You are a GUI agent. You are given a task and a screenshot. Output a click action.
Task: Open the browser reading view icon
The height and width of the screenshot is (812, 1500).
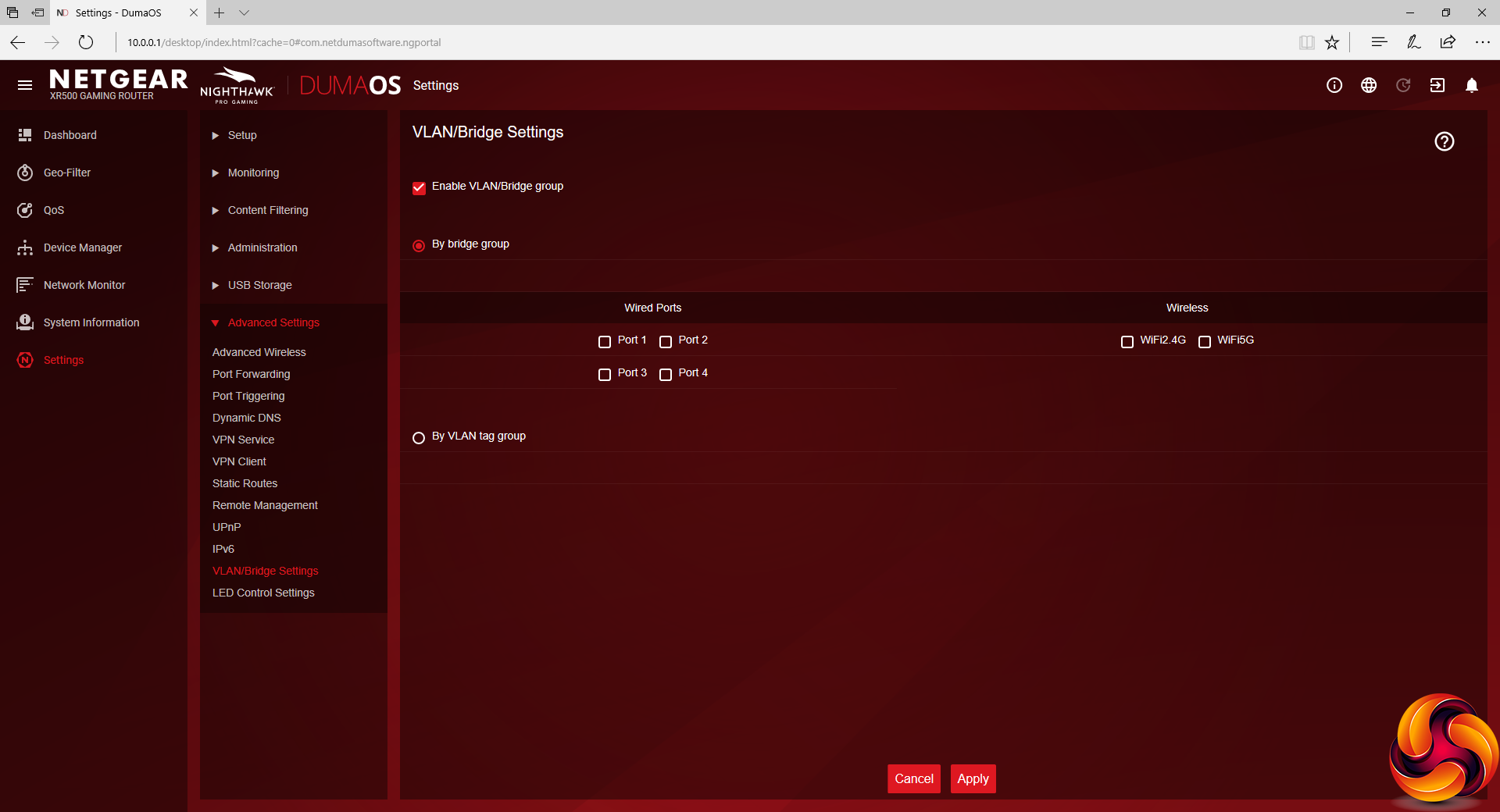pyautogui.click(x=1306, y=42)
